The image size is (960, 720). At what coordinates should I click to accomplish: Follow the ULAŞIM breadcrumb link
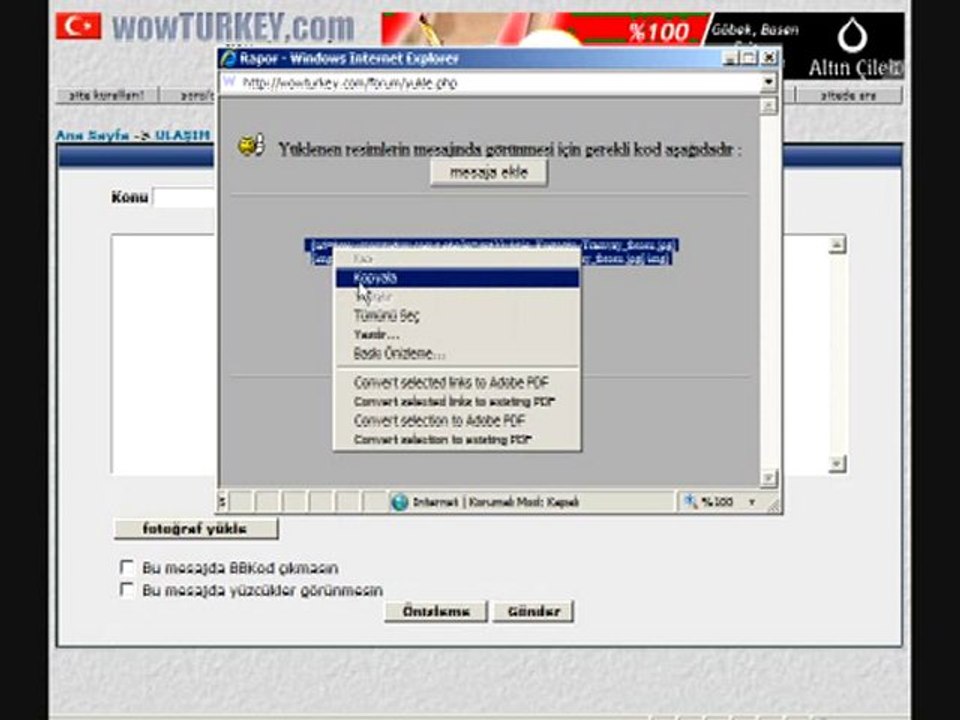[182, 135]
